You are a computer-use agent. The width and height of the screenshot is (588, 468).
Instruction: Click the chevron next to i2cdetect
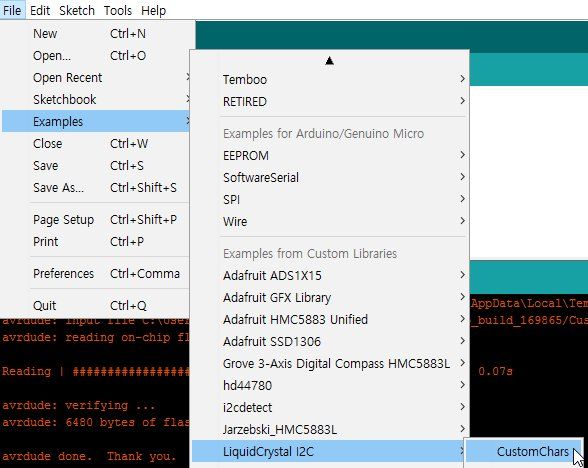[462, 406]
